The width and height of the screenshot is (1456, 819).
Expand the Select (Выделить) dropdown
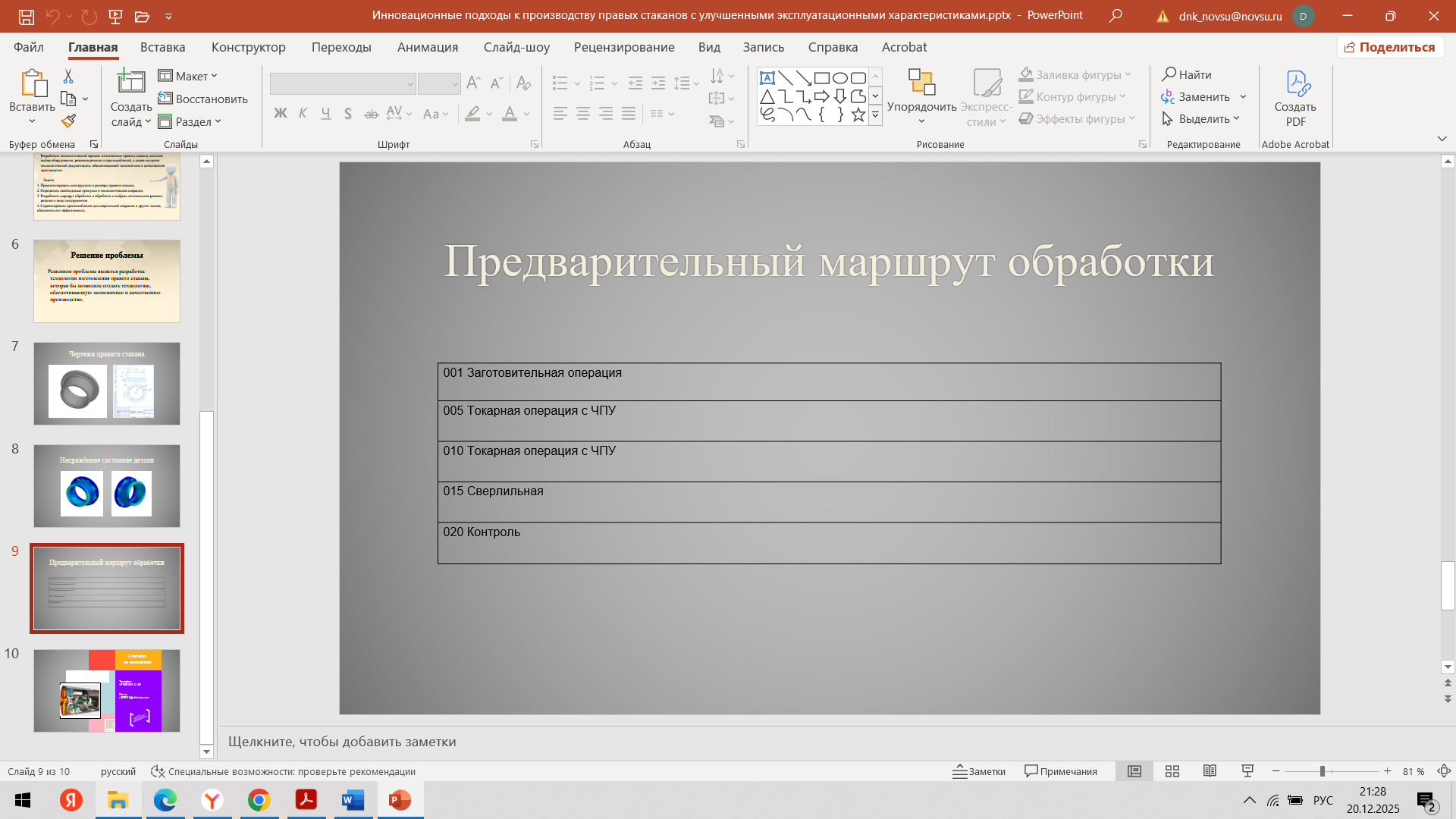point(1201,118)
